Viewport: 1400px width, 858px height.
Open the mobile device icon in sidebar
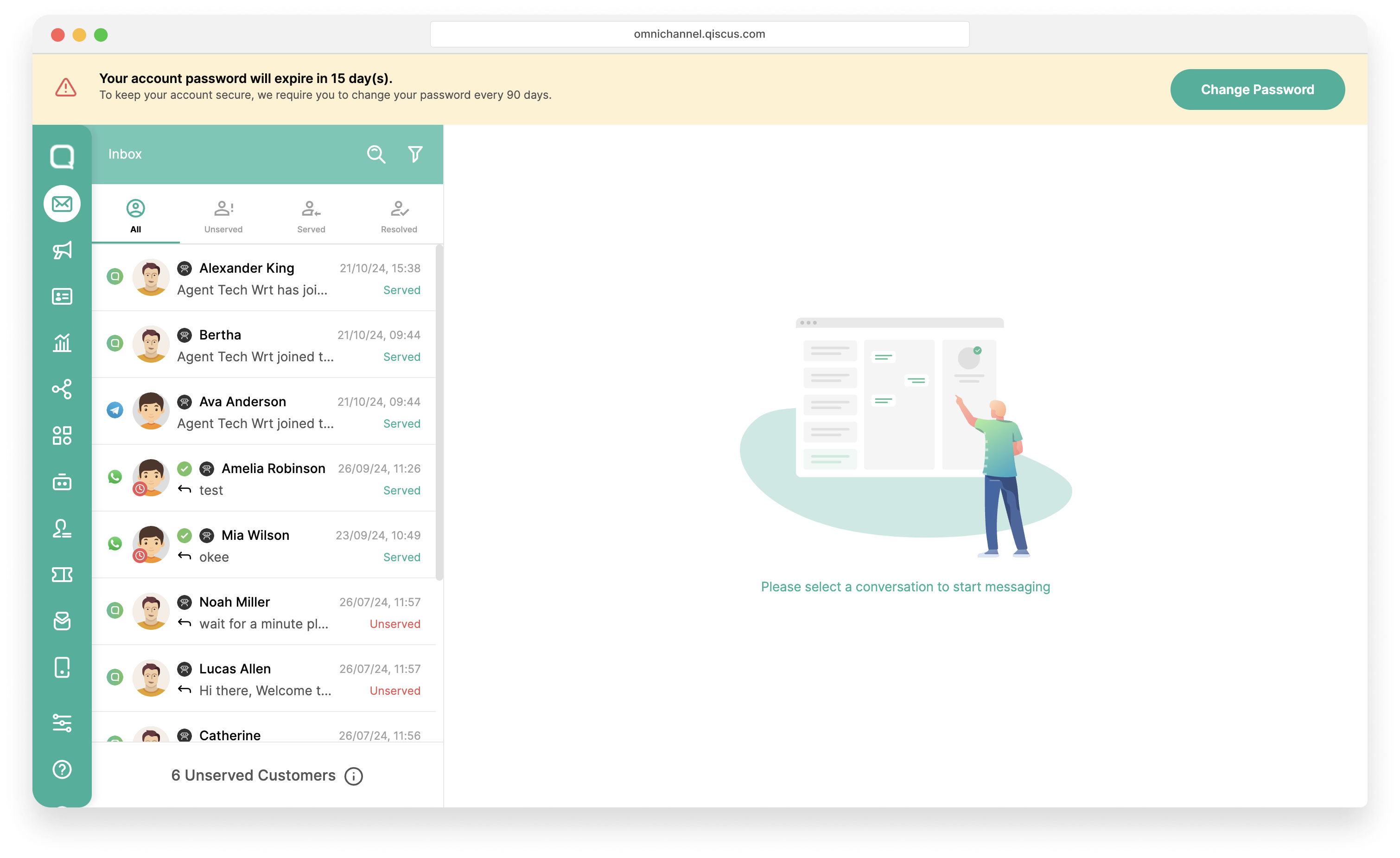[62, 667]
